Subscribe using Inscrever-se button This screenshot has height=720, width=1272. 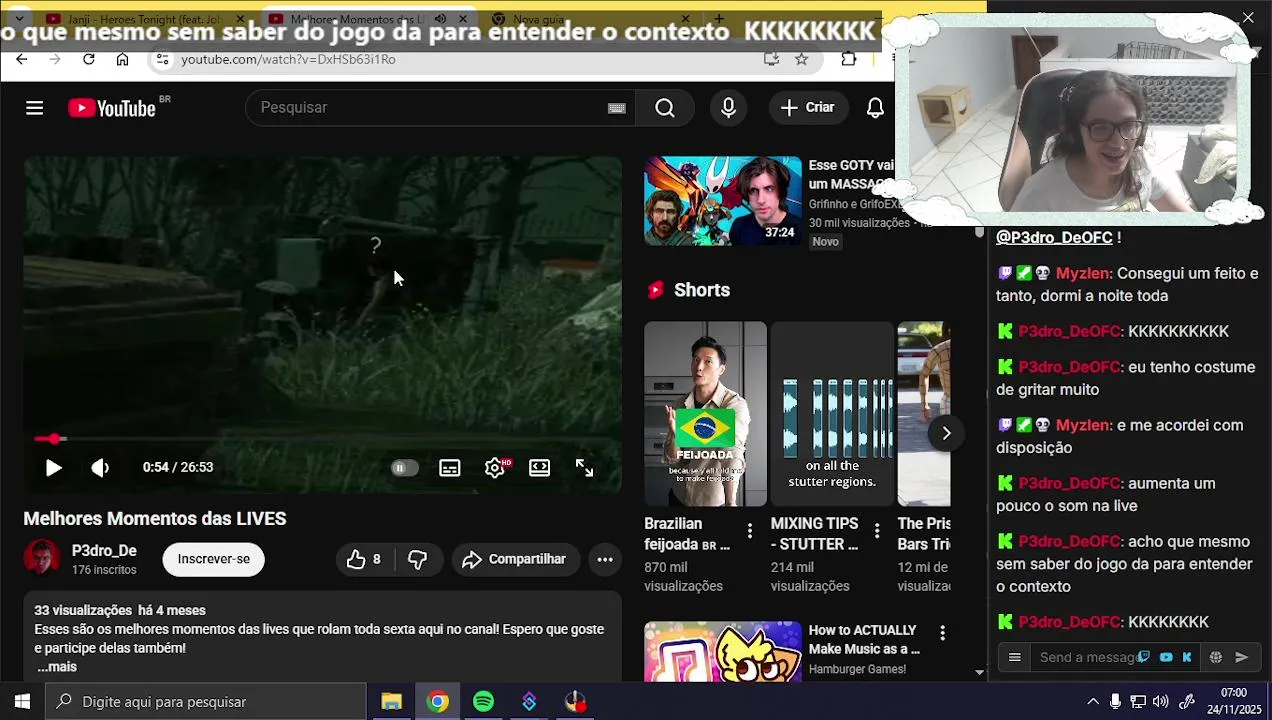point(214,559)
